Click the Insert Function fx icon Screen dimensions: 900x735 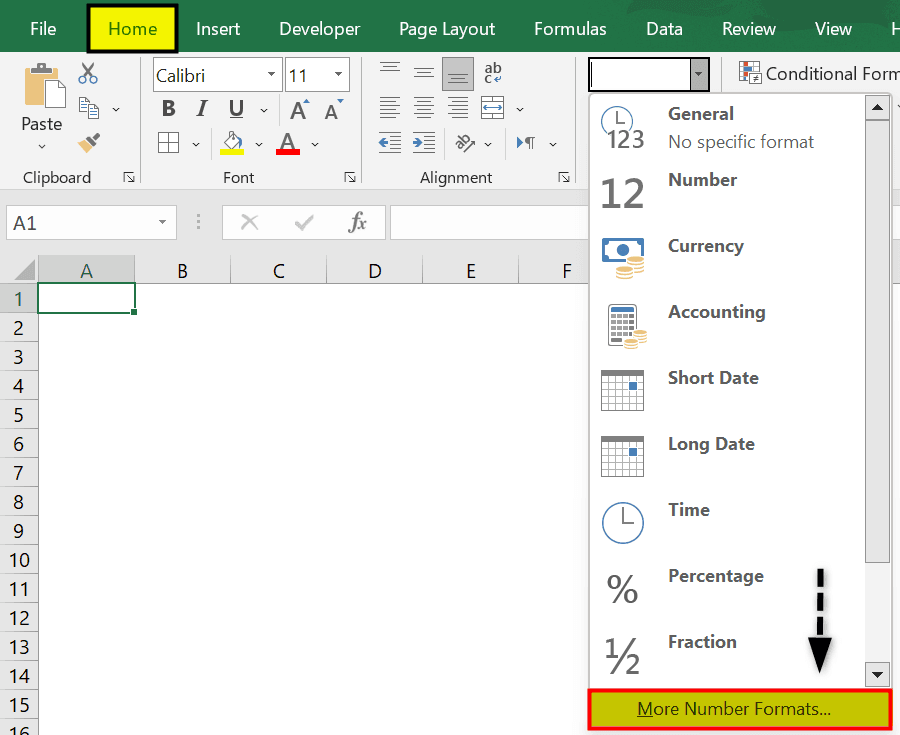point(357,222)
